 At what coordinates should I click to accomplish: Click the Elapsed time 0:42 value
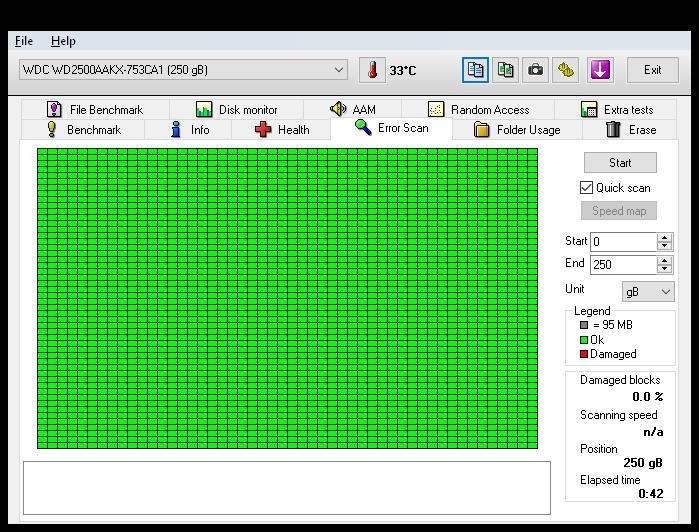click(650, 494)
